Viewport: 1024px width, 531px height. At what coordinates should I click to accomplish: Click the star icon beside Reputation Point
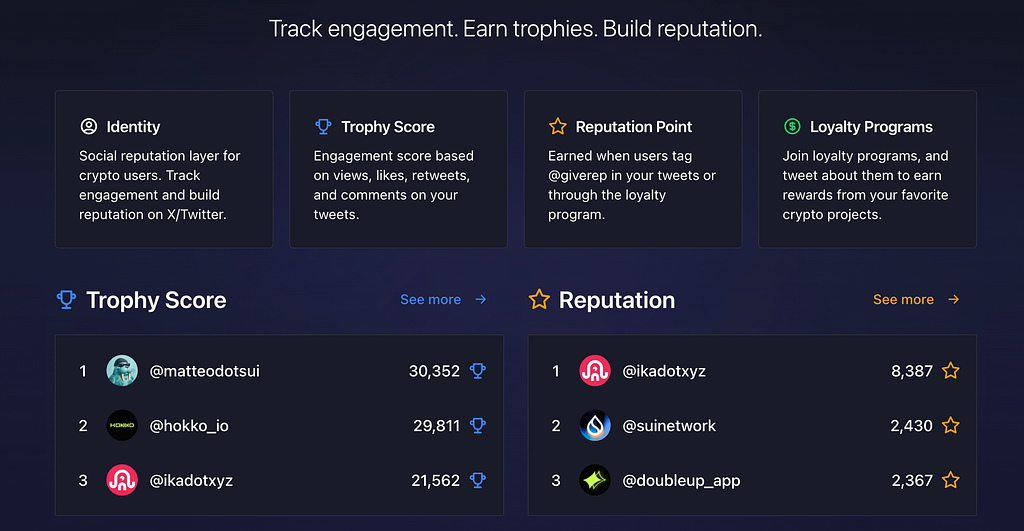click(558, 126)
